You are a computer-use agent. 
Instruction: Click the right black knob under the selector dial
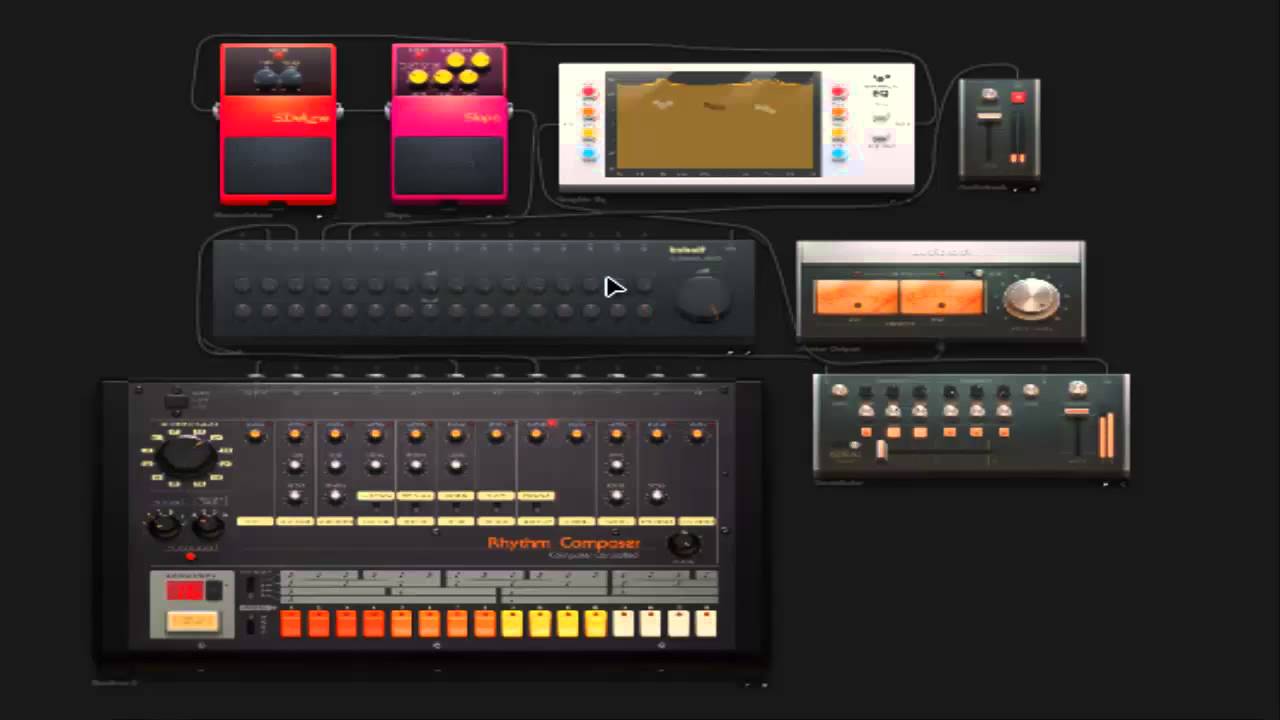click(208, 523)
